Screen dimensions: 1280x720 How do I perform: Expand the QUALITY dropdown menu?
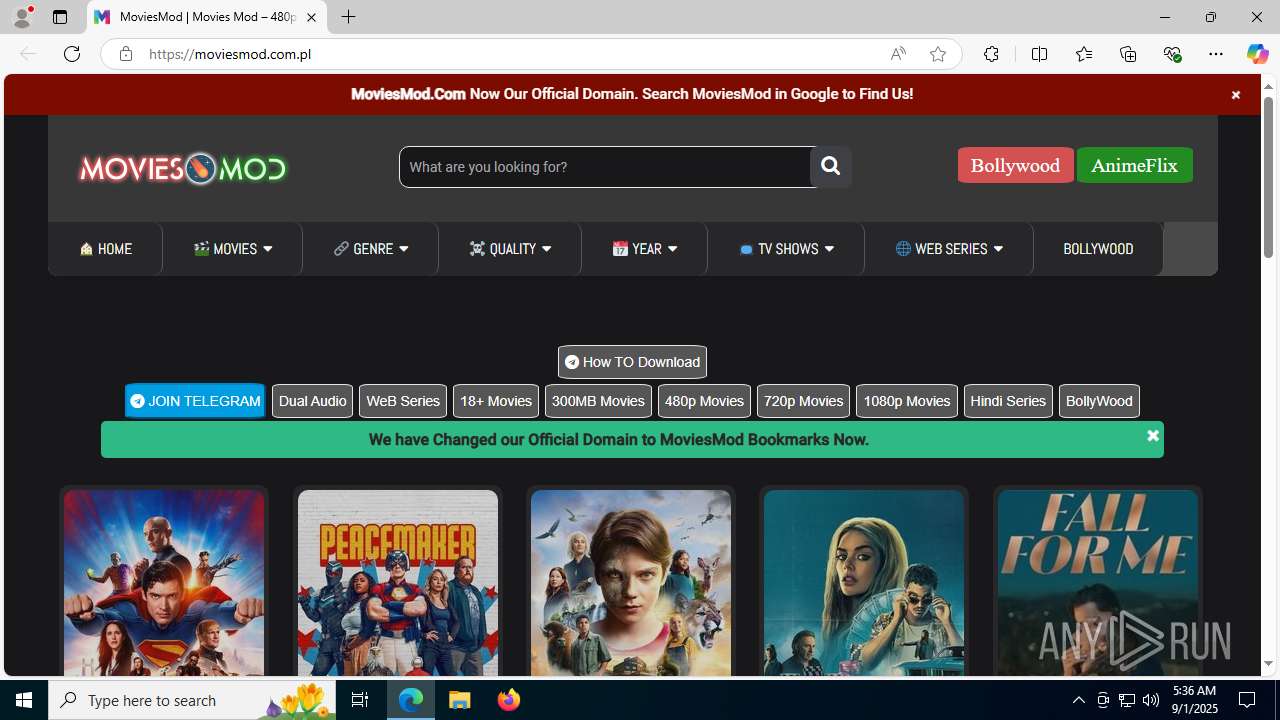[510, 249]
